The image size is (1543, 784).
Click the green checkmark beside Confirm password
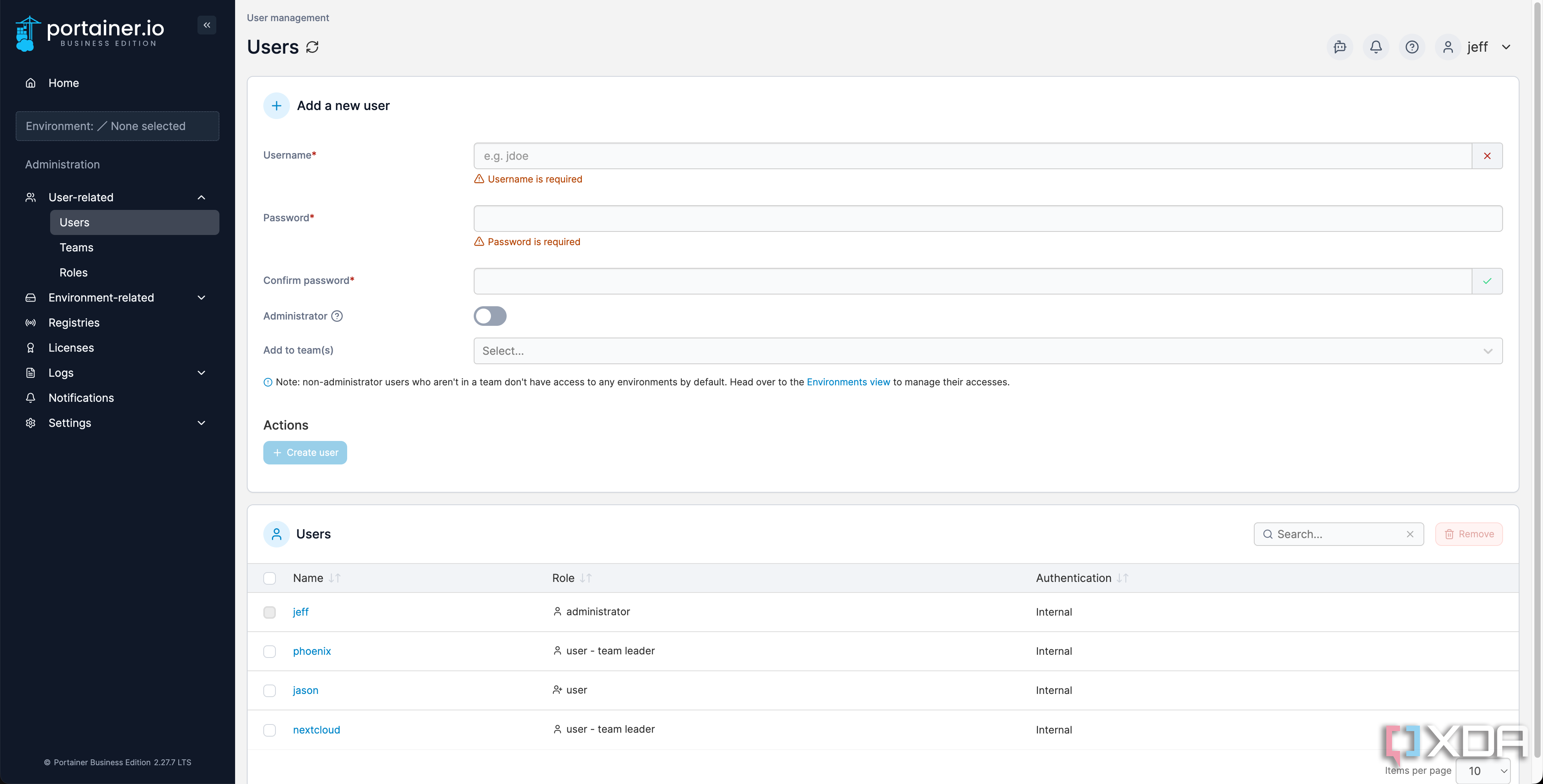click(1487, 281)
